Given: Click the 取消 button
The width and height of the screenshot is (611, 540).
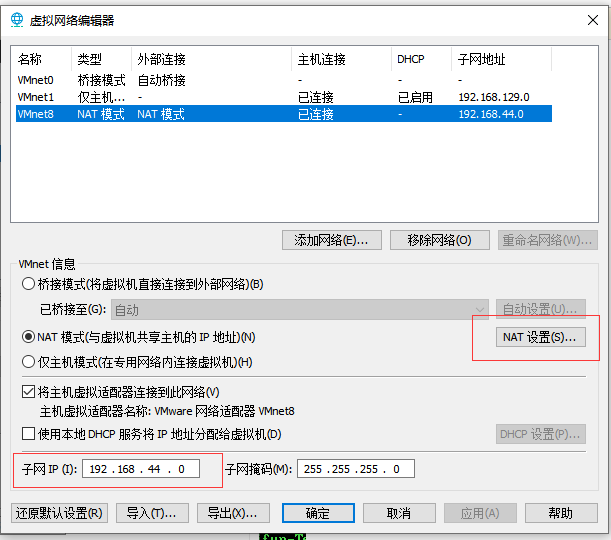Looking at the screenshot, I should [399, 513].
